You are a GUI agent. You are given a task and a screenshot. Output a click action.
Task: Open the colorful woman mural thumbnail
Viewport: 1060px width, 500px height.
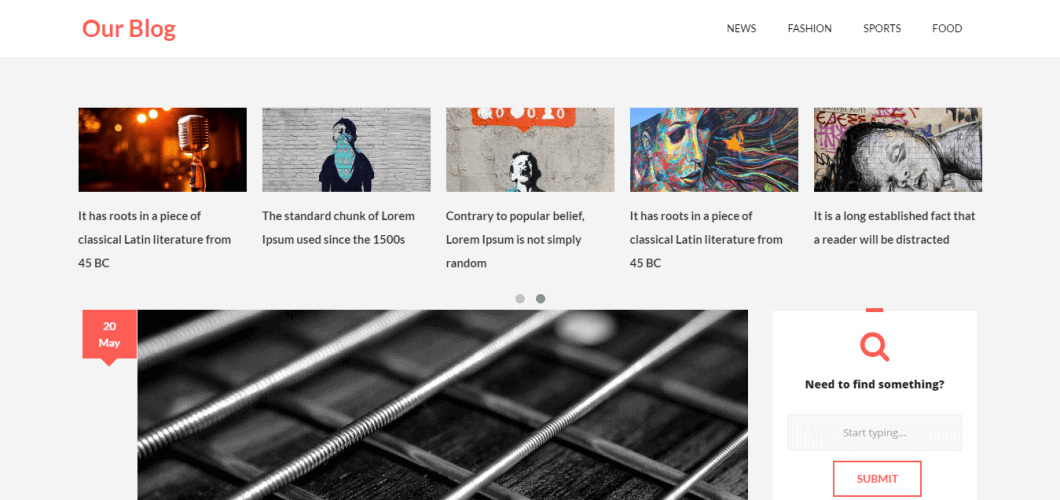pyautogui.click(x=714, y=150)
